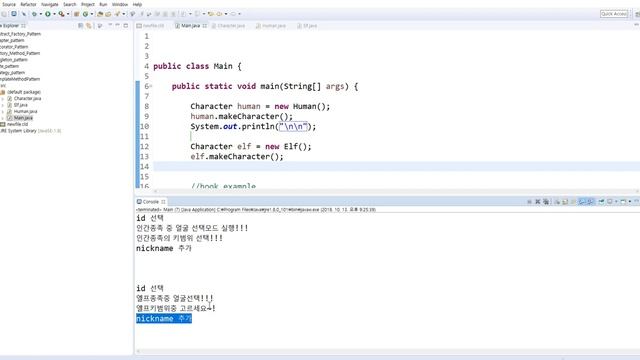The image size is (640, 360).
Task: Open the New Java Class dropdown arrow
Action: (x=92, y=14)
